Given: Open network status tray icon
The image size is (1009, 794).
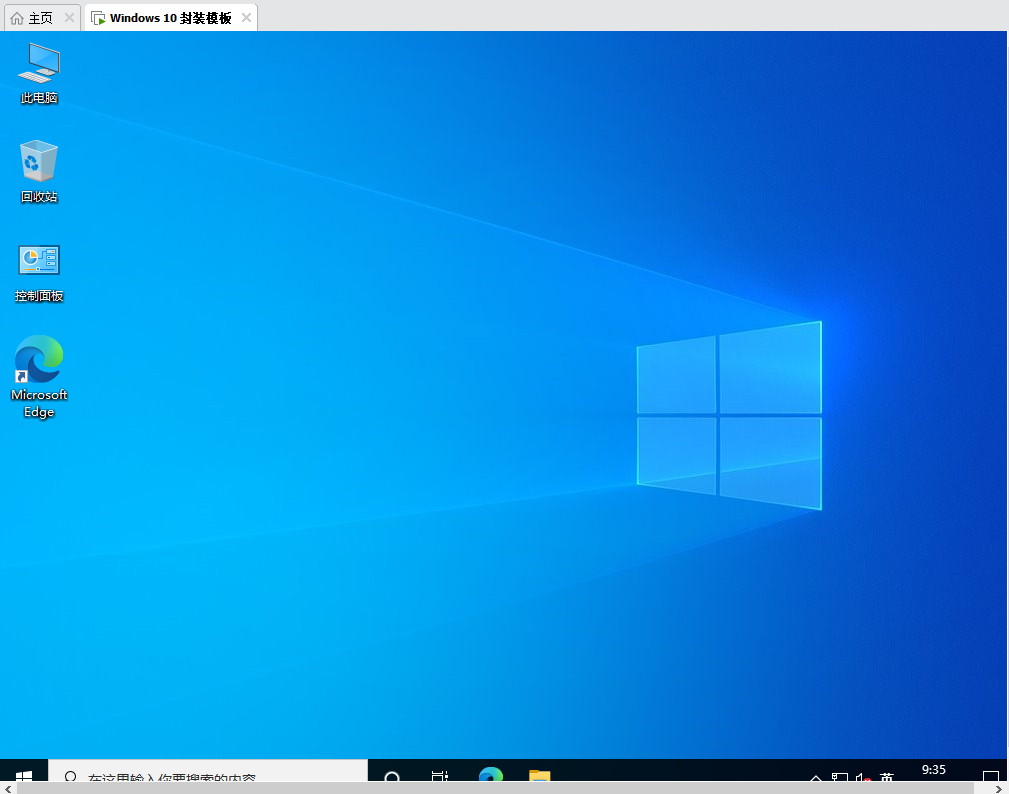Looking at the screenshot, I should point(839,776).
